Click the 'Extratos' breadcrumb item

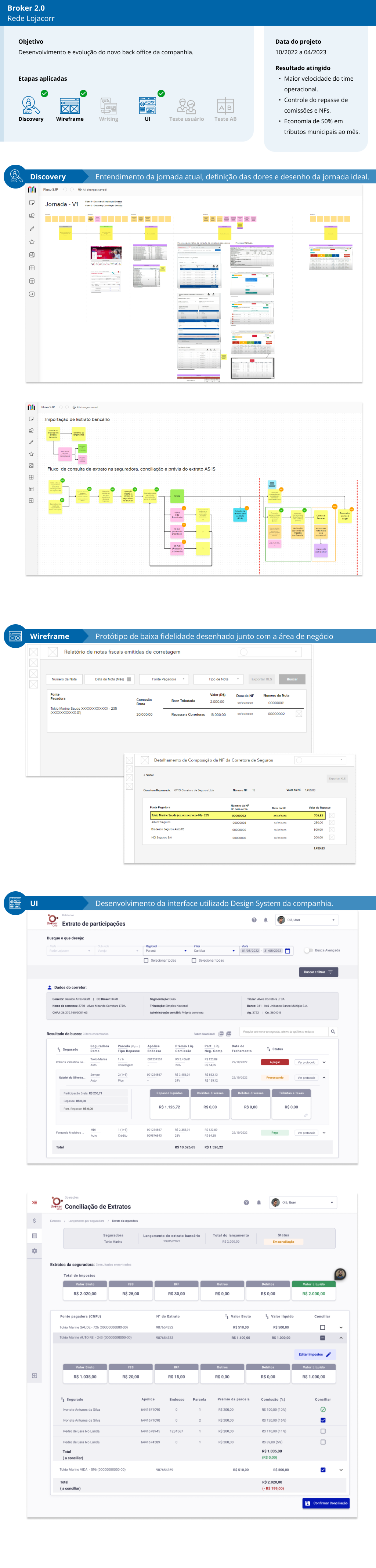pyautogui.click(x=55, y=1220)
